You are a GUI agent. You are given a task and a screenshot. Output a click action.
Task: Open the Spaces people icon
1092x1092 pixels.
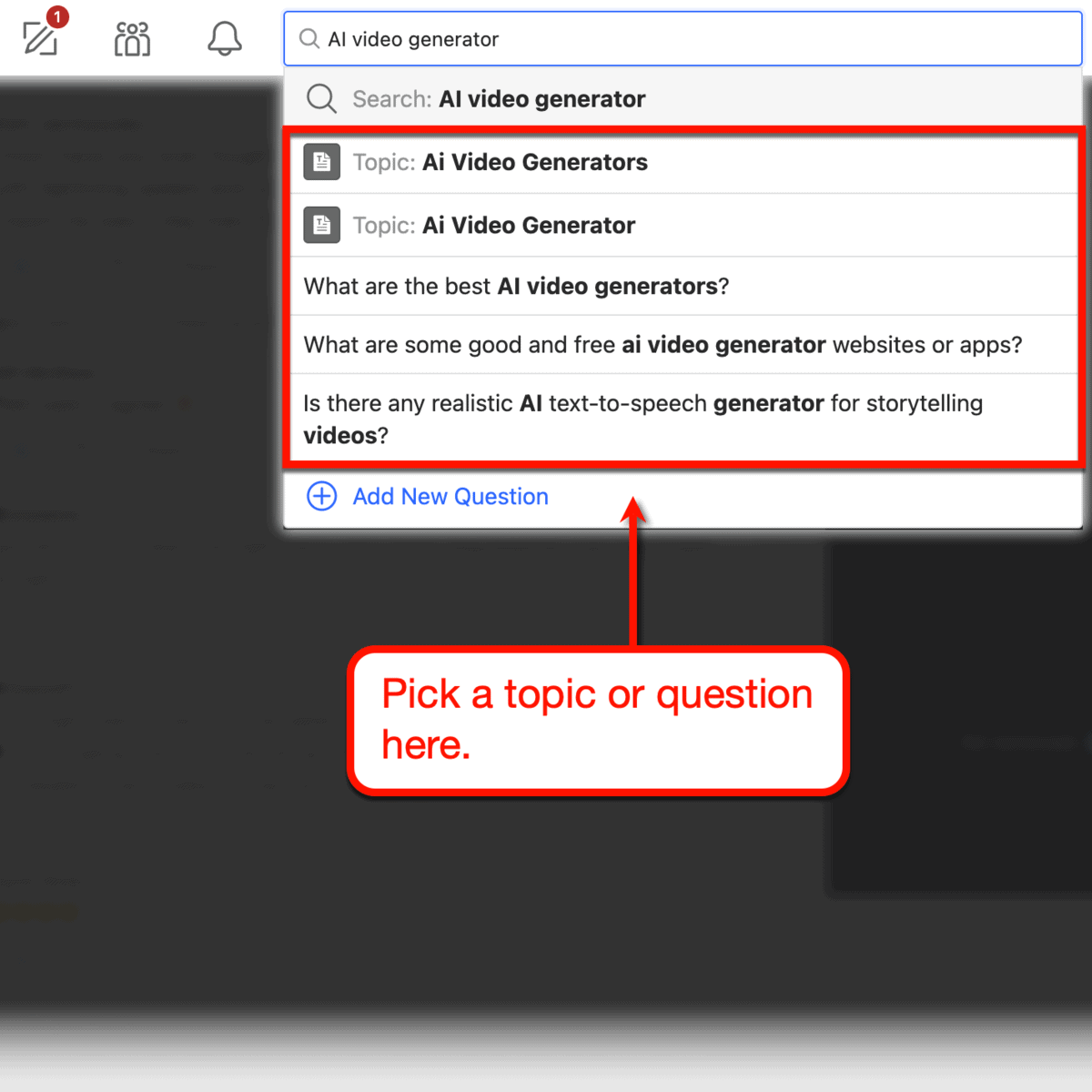(132, 38)
